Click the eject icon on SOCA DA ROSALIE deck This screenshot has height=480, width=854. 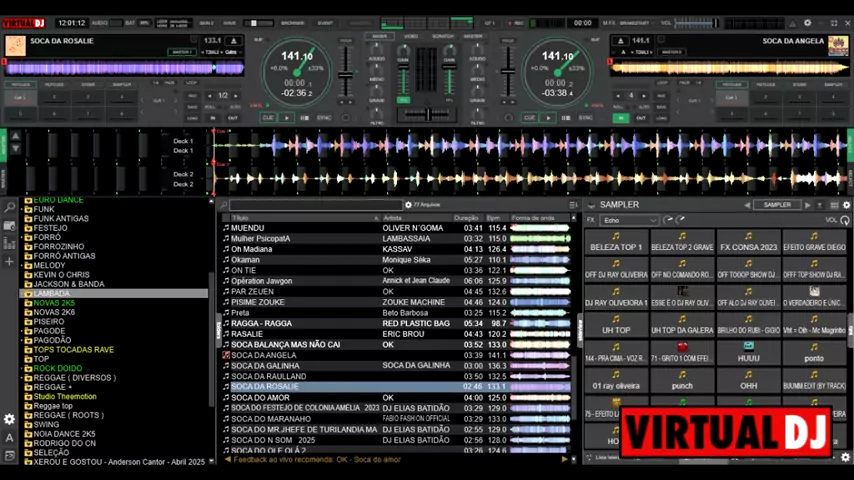[x=234, y=41]
